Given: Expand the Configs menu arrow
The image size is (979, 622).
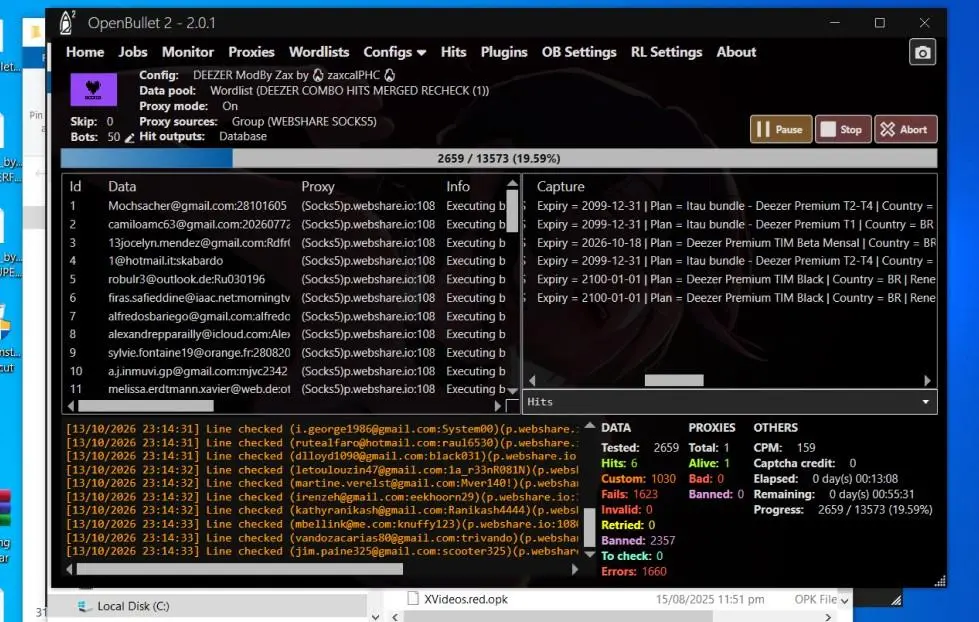Looking at the screenshot, I should pyautogui.click(x=421, y=53).
